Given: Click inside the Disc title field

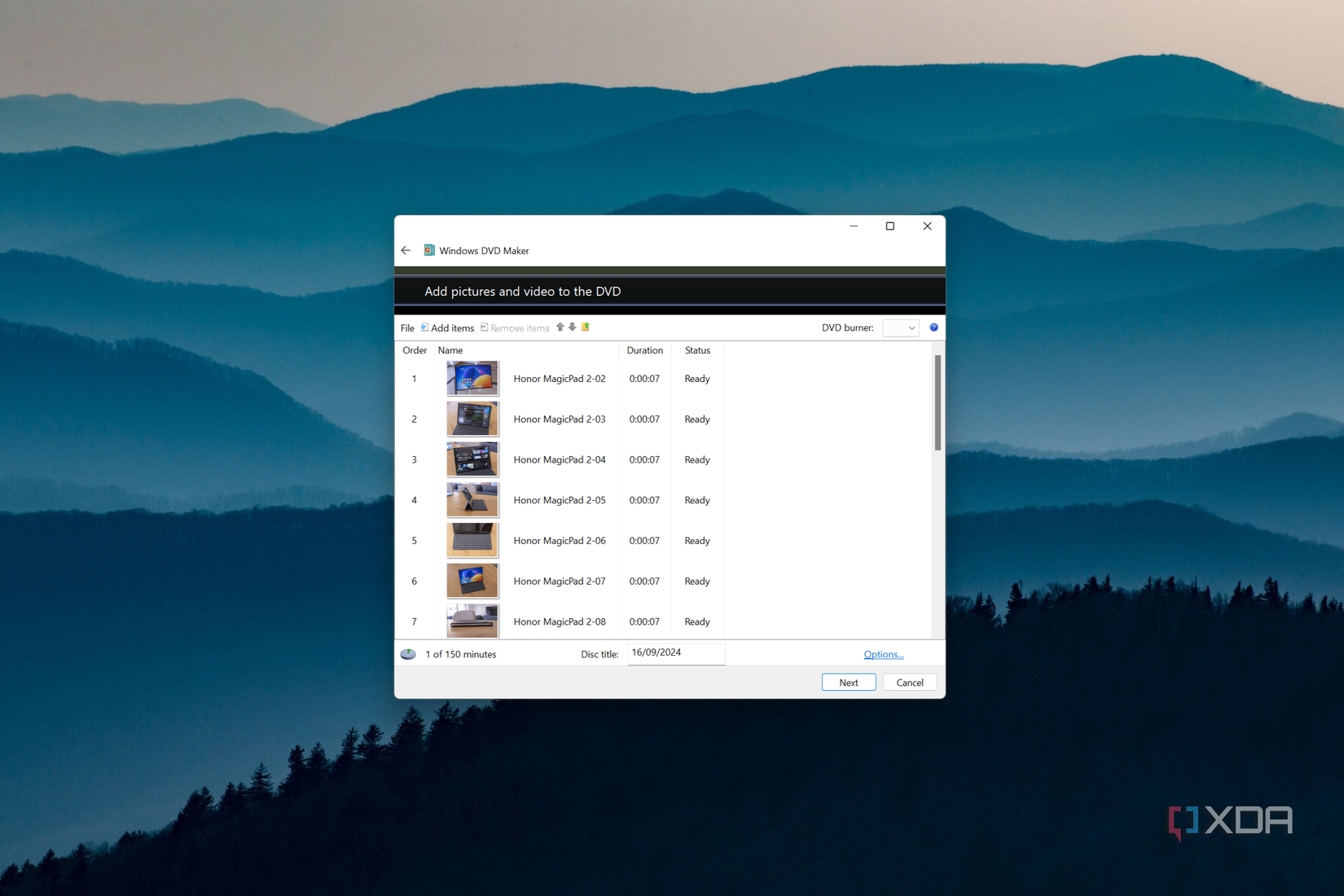Looking at the screenshot, I should point(674,652).
